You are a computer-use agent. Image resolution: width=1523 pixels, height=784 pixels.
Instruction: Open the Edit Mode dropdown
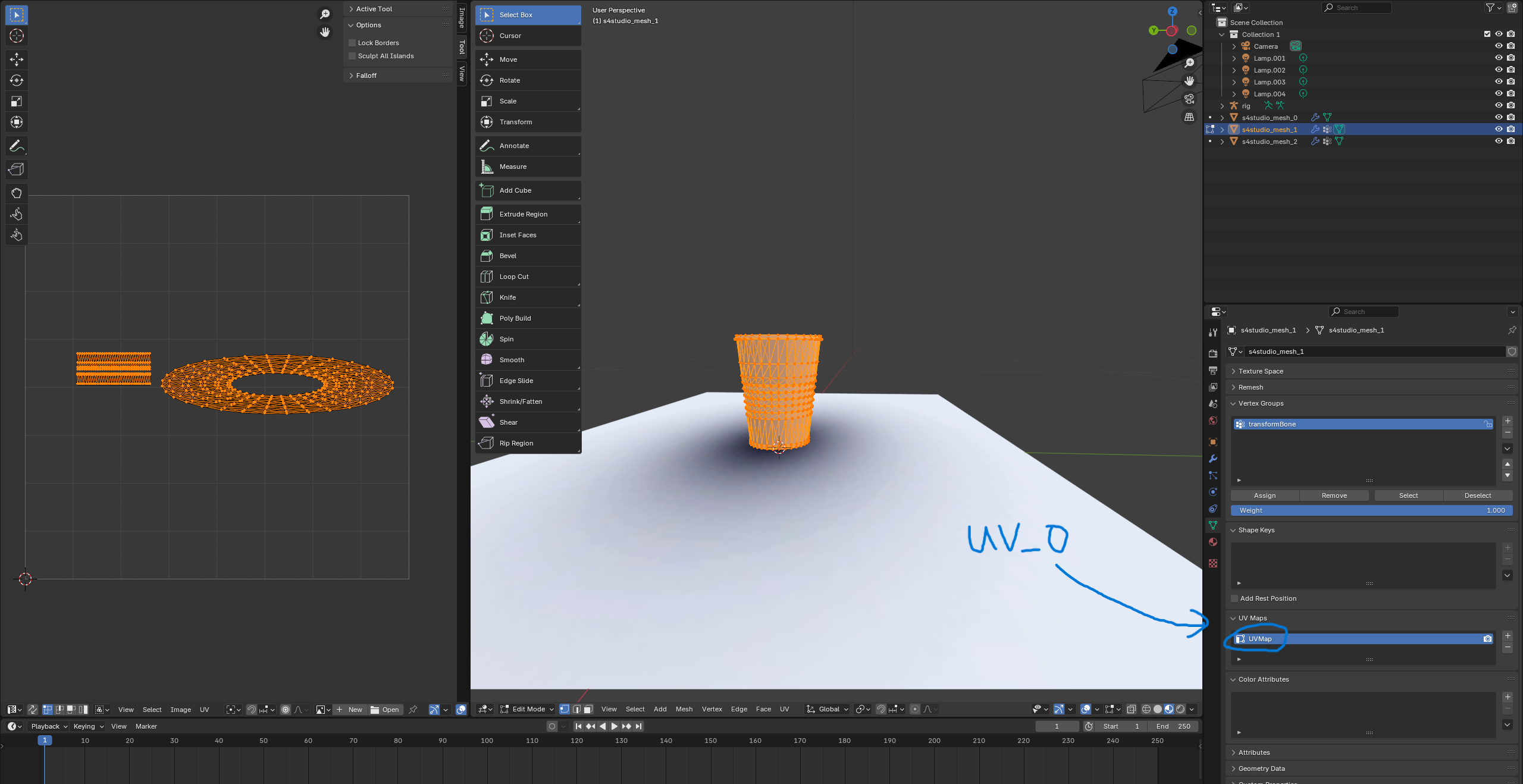528,709
